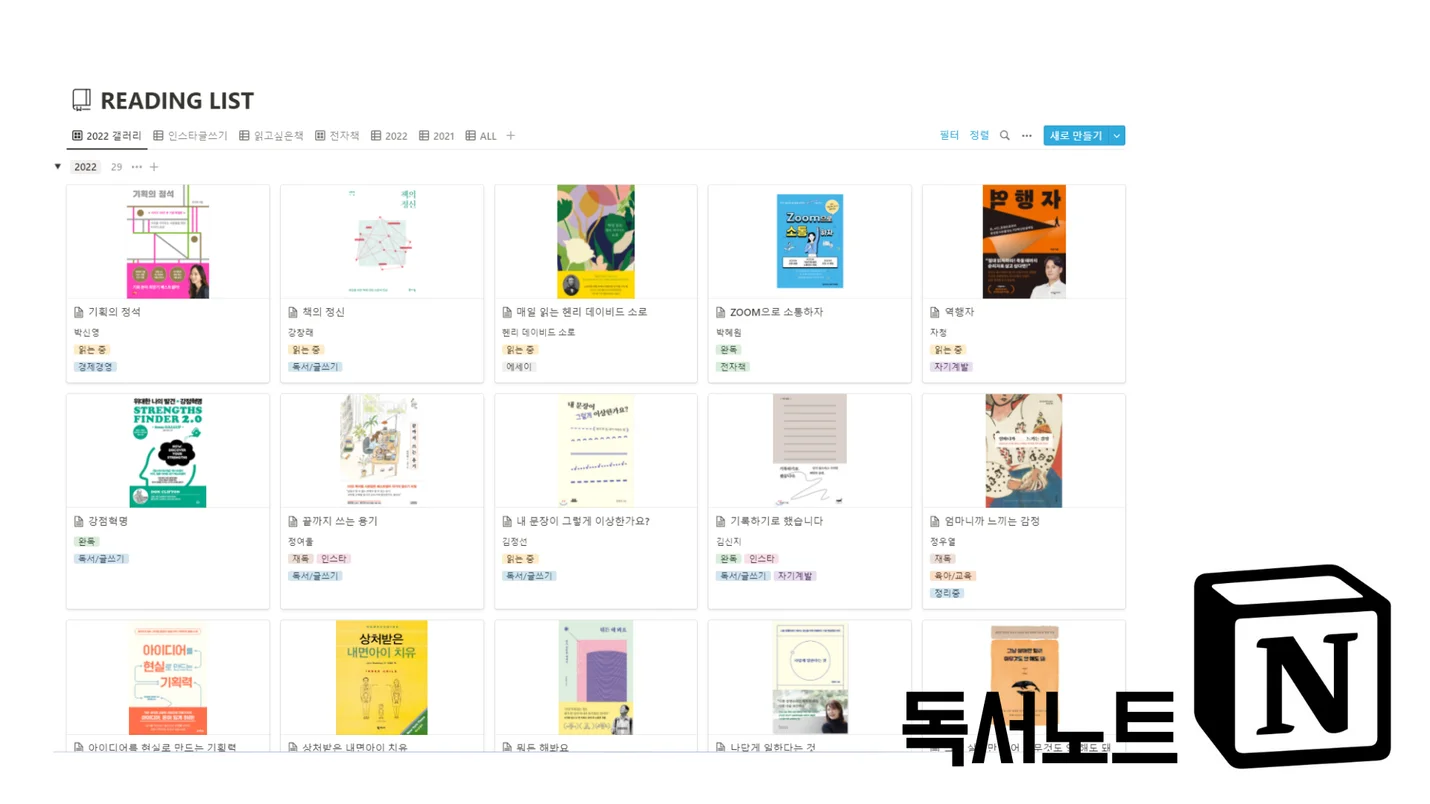
Task: Open page icon of 기획의 정석 card
Action: (79, 312)
